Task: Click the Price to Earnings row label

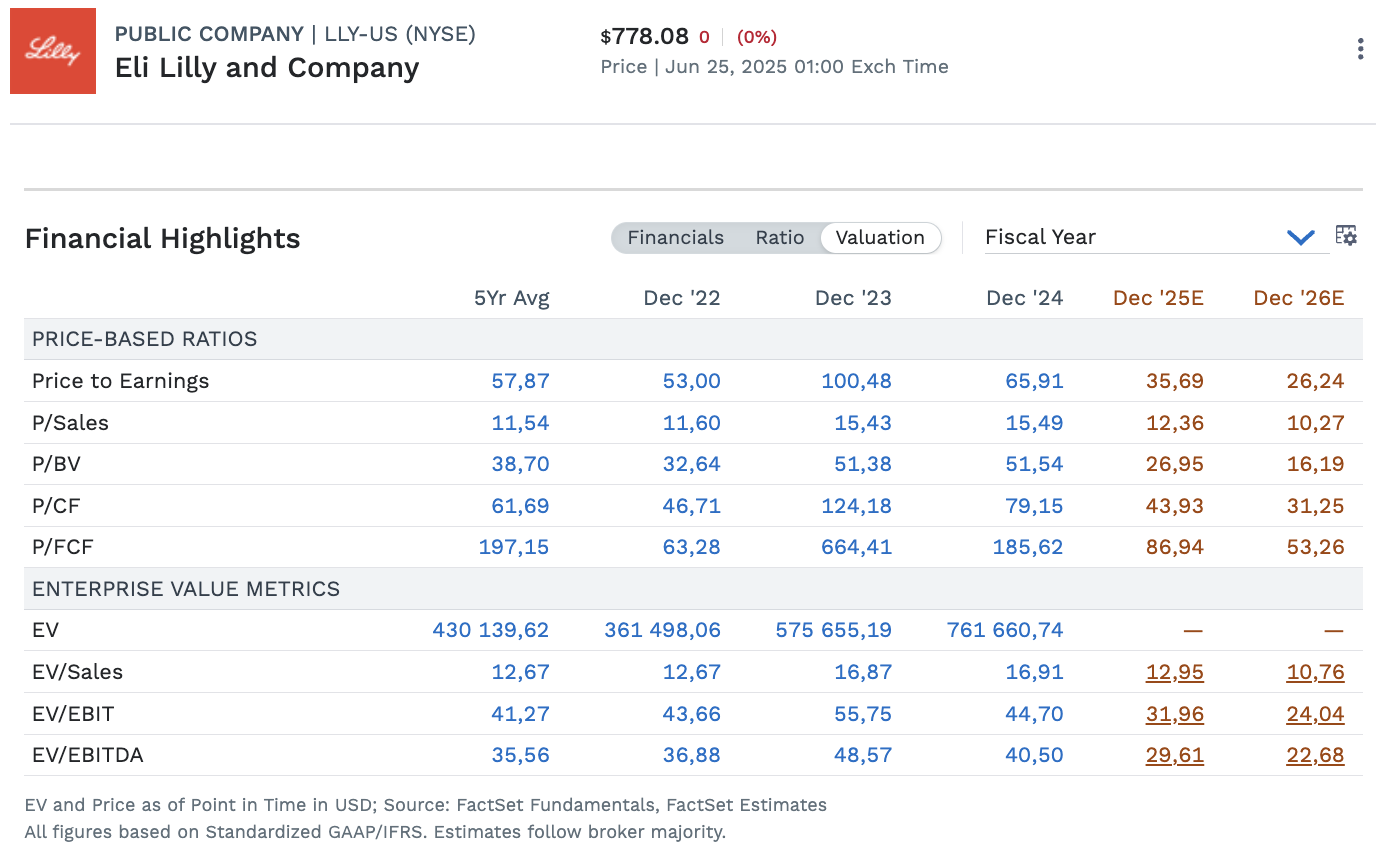Action: [x=120, y=381]
